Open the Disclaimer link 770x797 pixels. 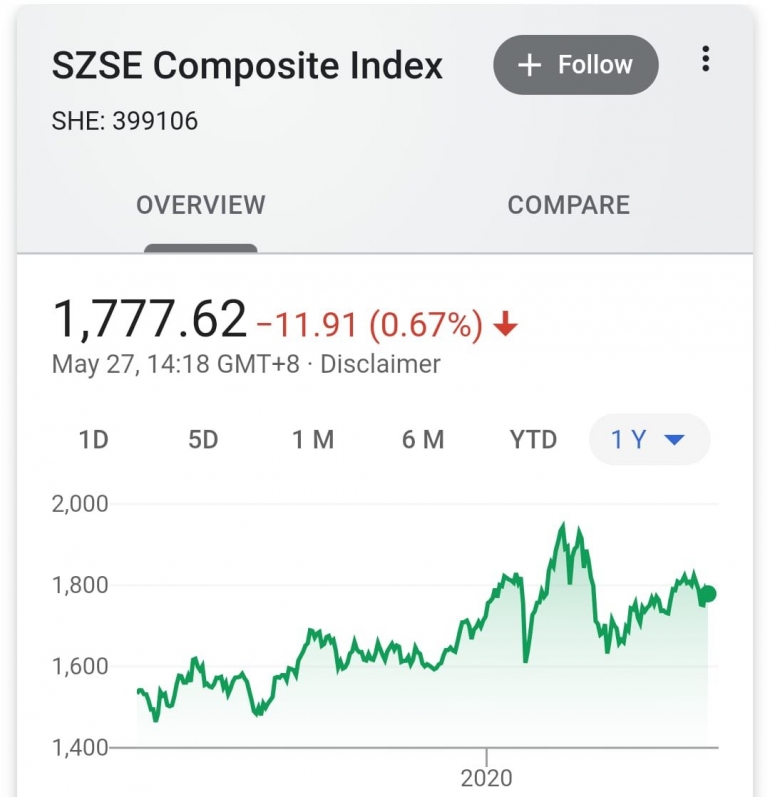(x=380, y=364)
